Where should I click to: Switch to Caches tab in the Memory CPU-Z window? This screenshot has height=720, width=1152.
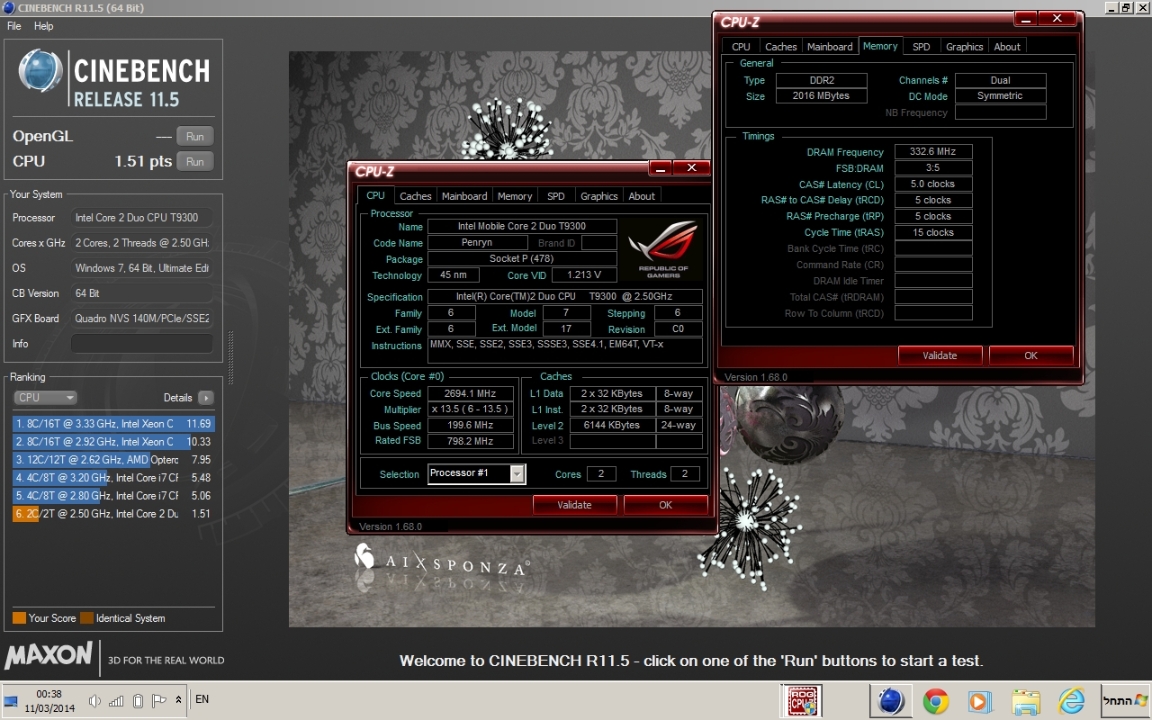(781, 46)
